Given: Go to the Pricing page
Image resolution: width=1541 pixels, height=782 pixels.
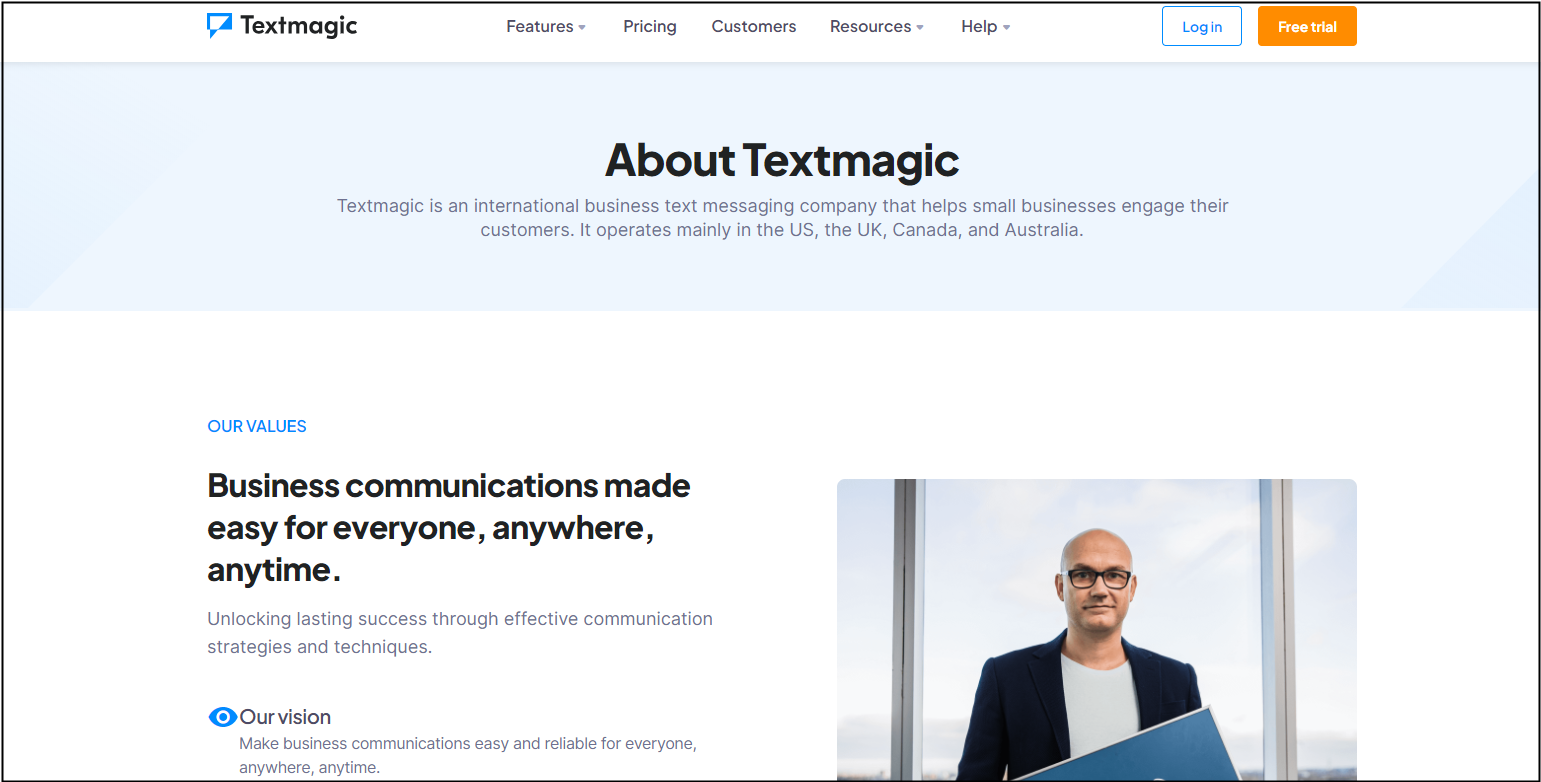Looking at the screenshot, I should [x=649, y=27].
